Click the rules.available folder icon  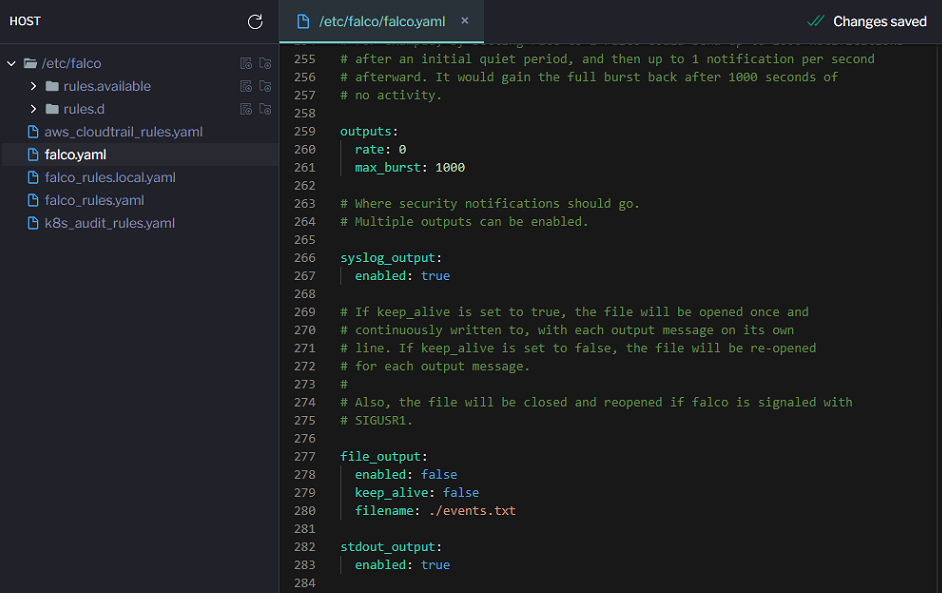point(52,86)
